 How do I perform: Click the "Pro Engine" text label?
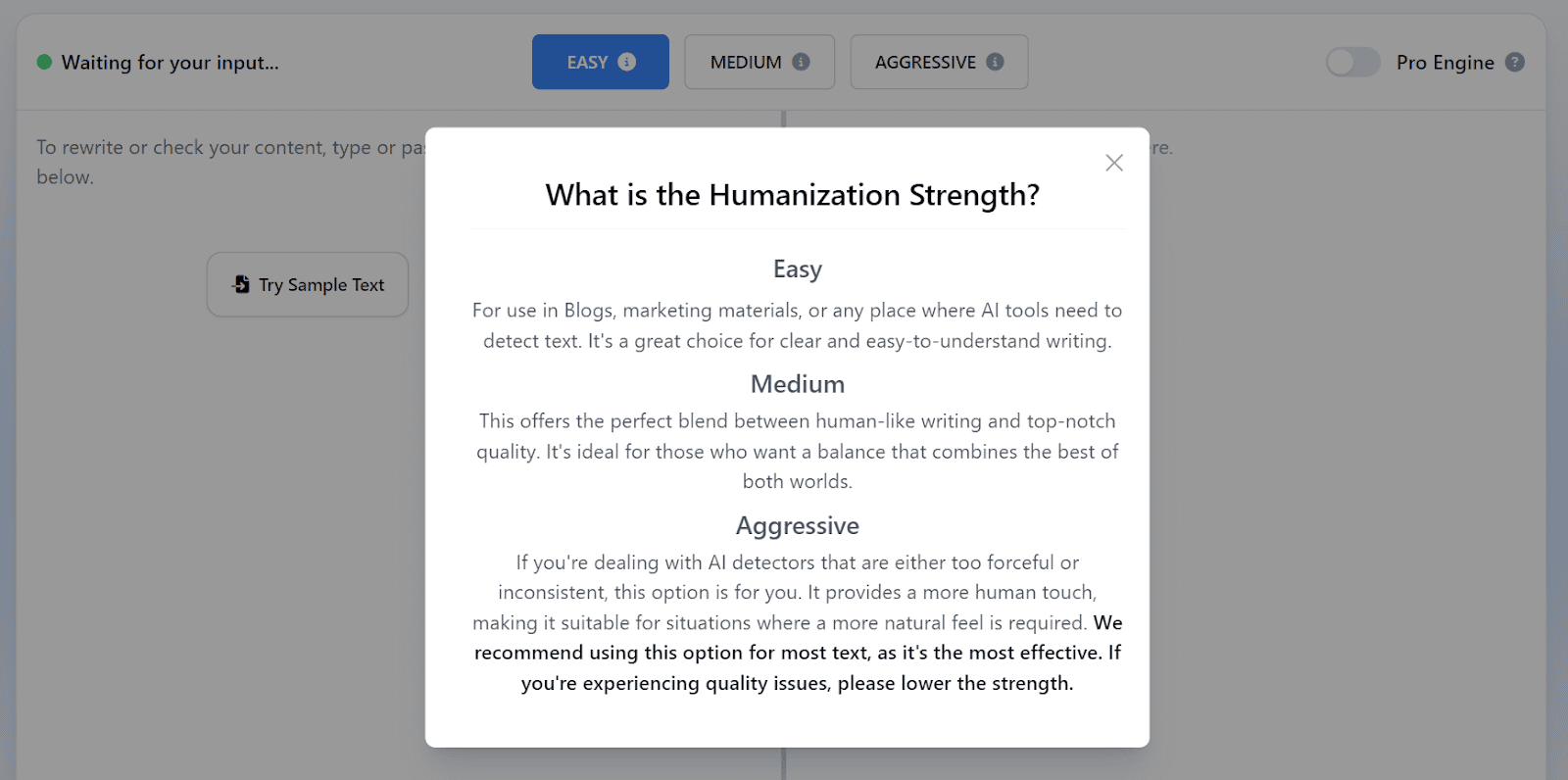coord(1445,63)
